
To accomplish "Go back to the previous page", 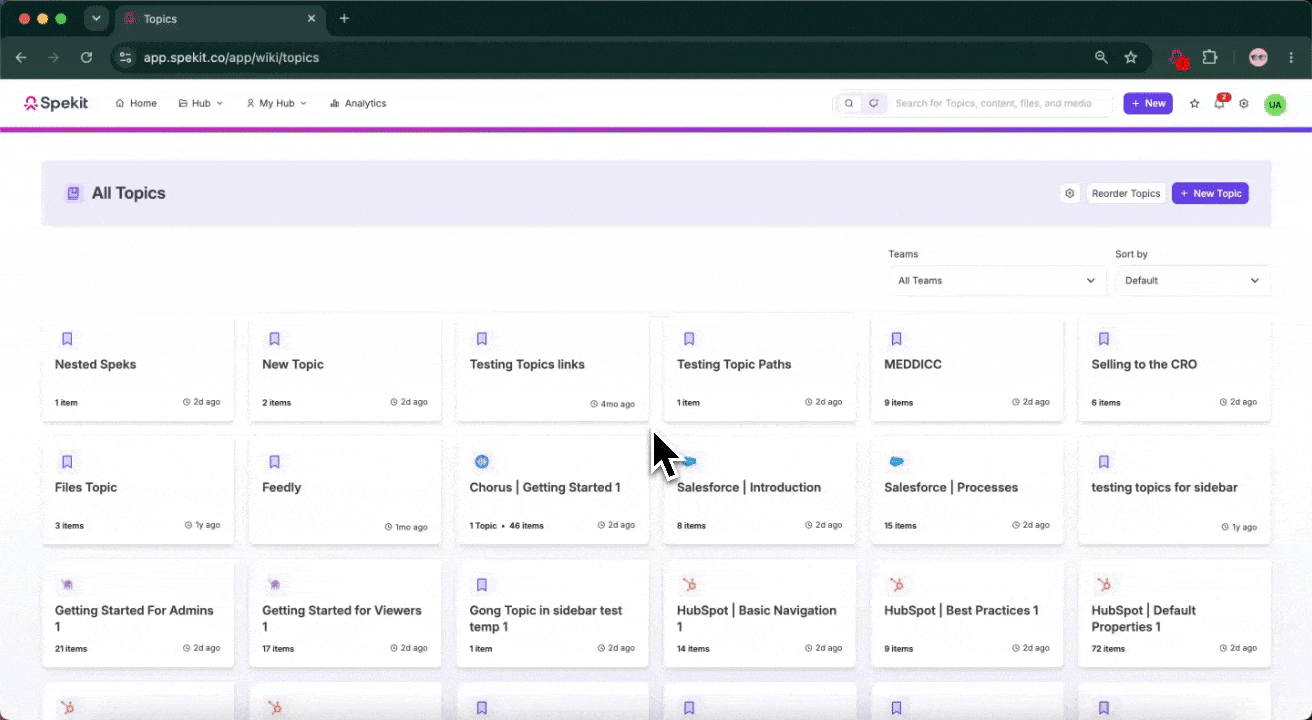I will 21,57.
